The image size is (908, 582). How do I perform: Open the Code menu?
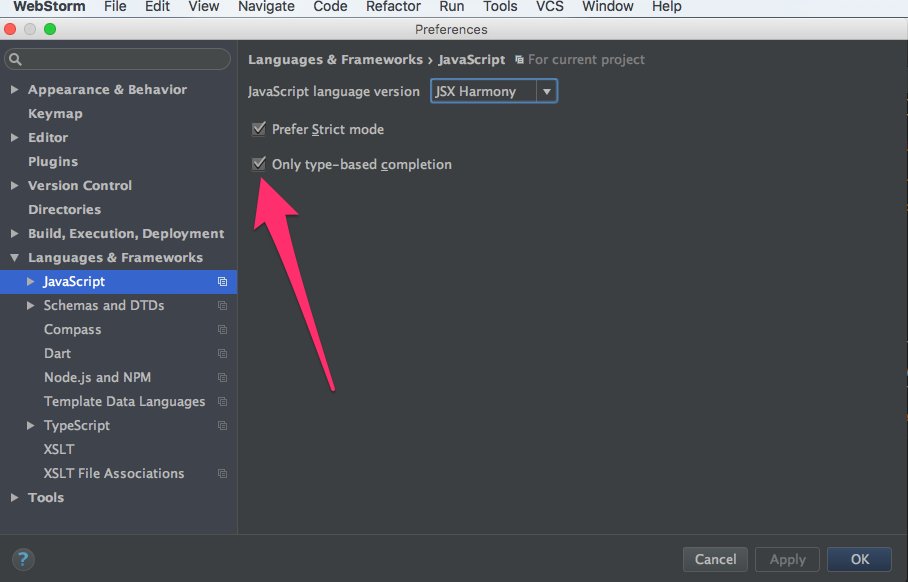tap(330, 7)
